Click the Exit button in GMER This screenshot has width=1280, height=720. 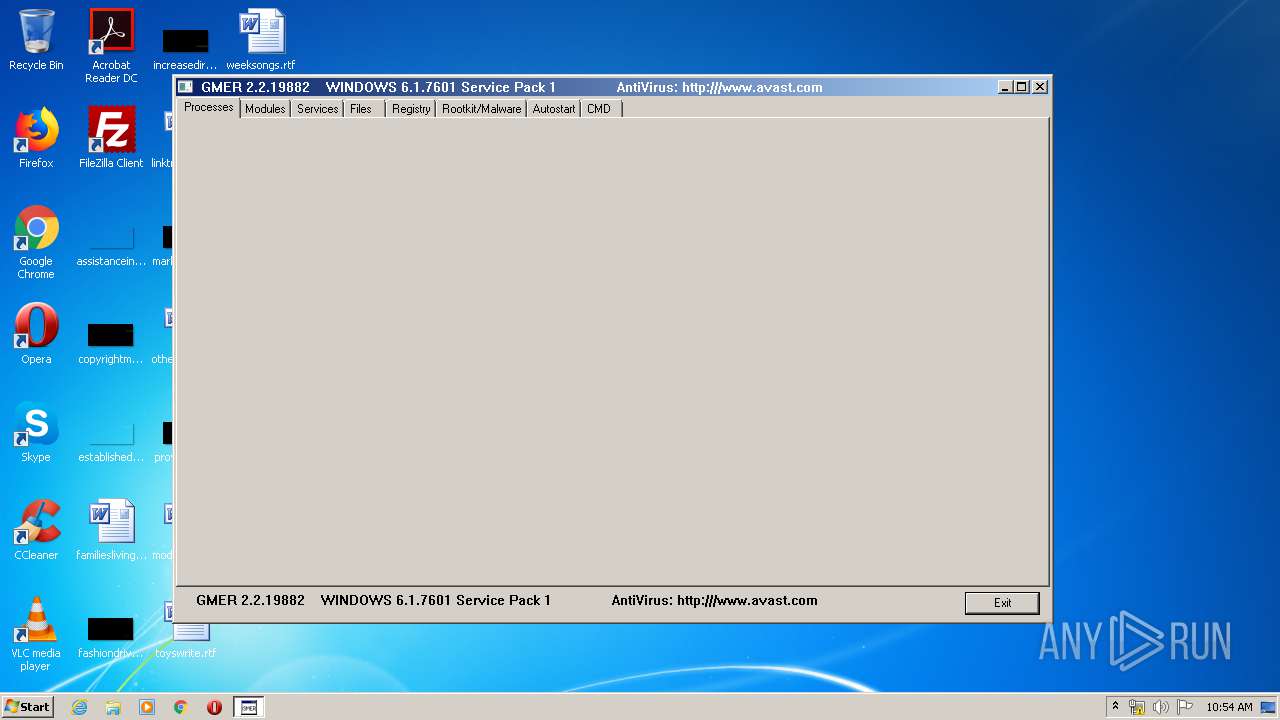pyautogui.click(x=1002, y=602)
